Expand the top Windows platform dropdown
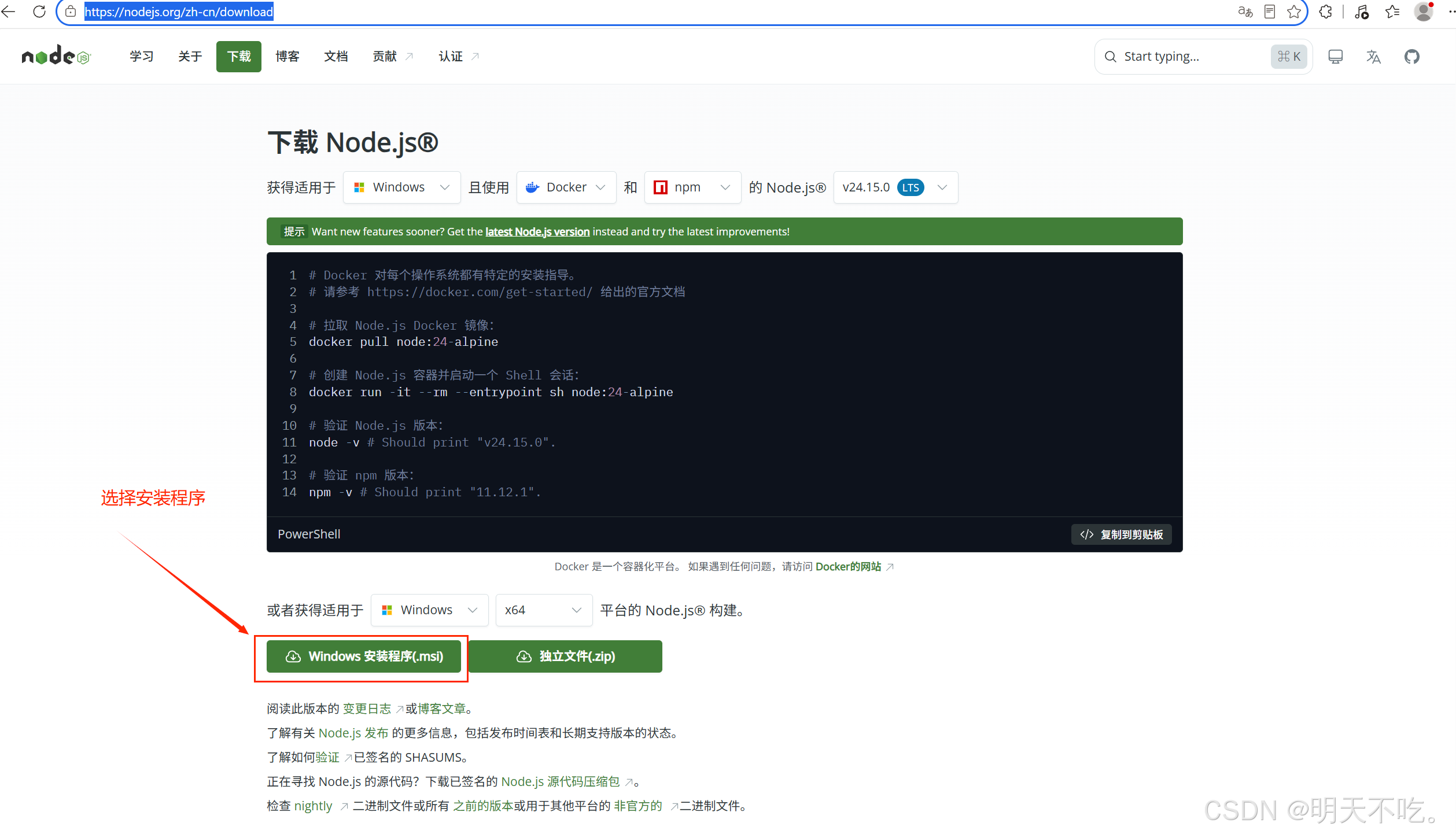The height and width of the screenshot is (834, 1456). pos(402,187)
